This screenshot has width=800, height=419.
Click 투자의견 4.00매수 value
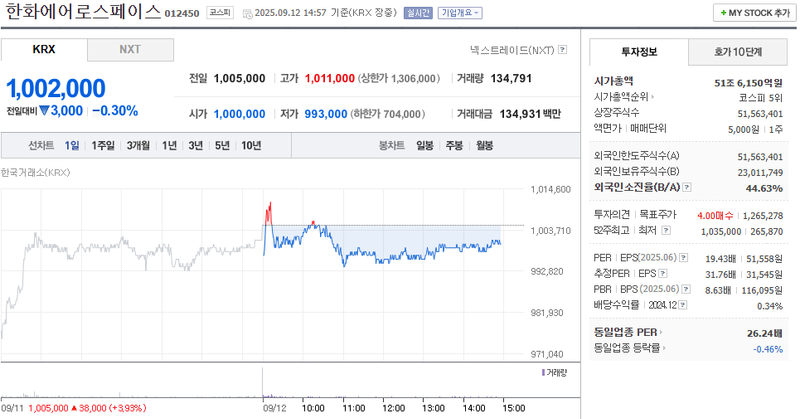click(715, 216)
